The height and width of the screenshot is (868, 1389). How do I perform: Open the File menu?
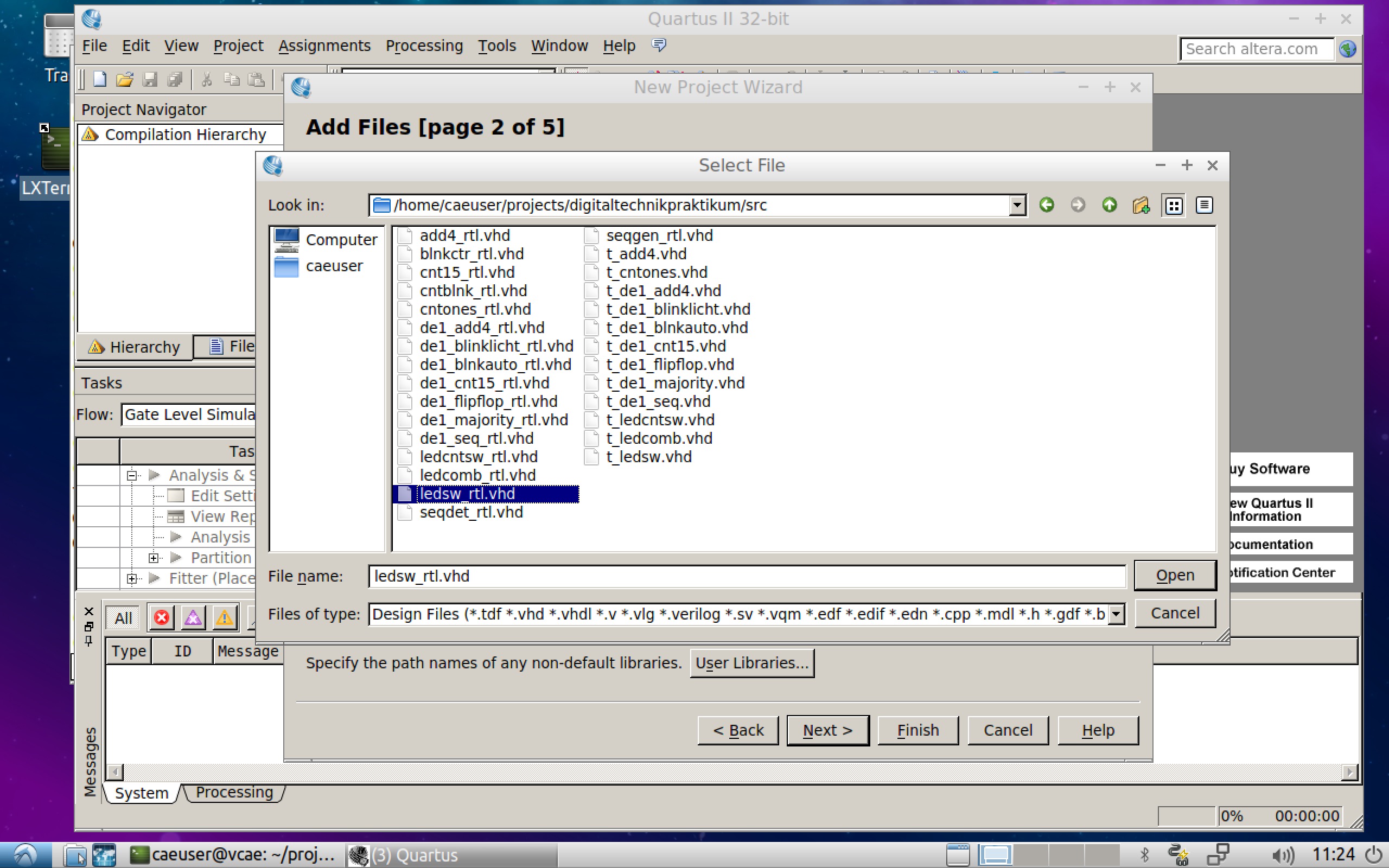[x=95, y=46]
